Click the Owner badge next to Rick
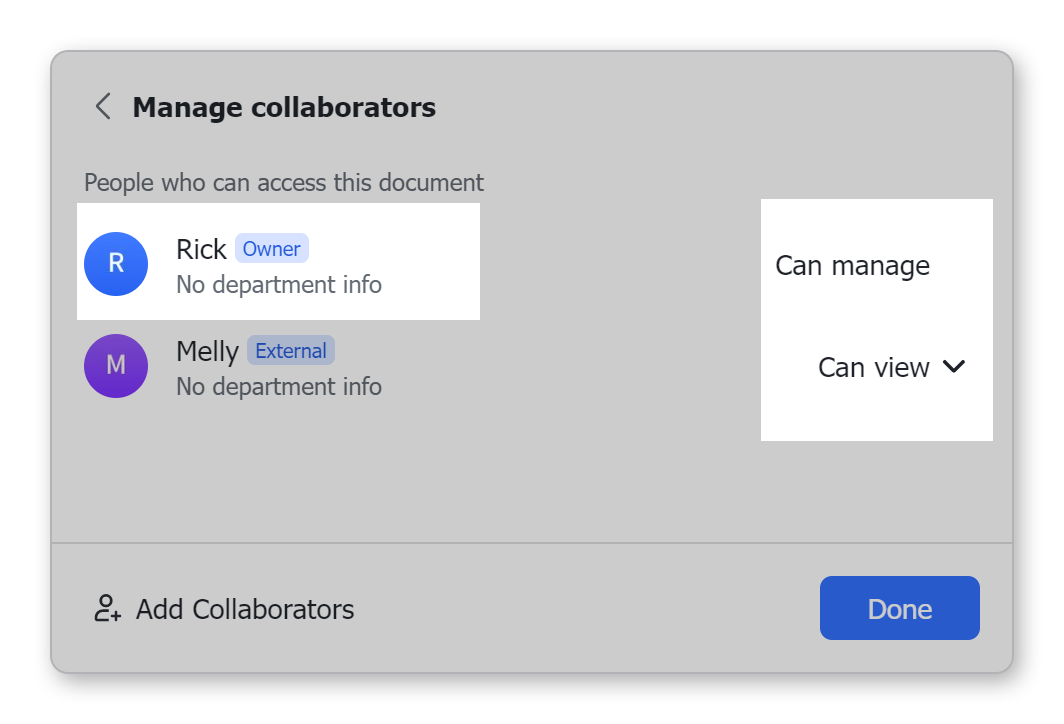Viewport: 1064px width, 724px height. [x=272, y=249]
